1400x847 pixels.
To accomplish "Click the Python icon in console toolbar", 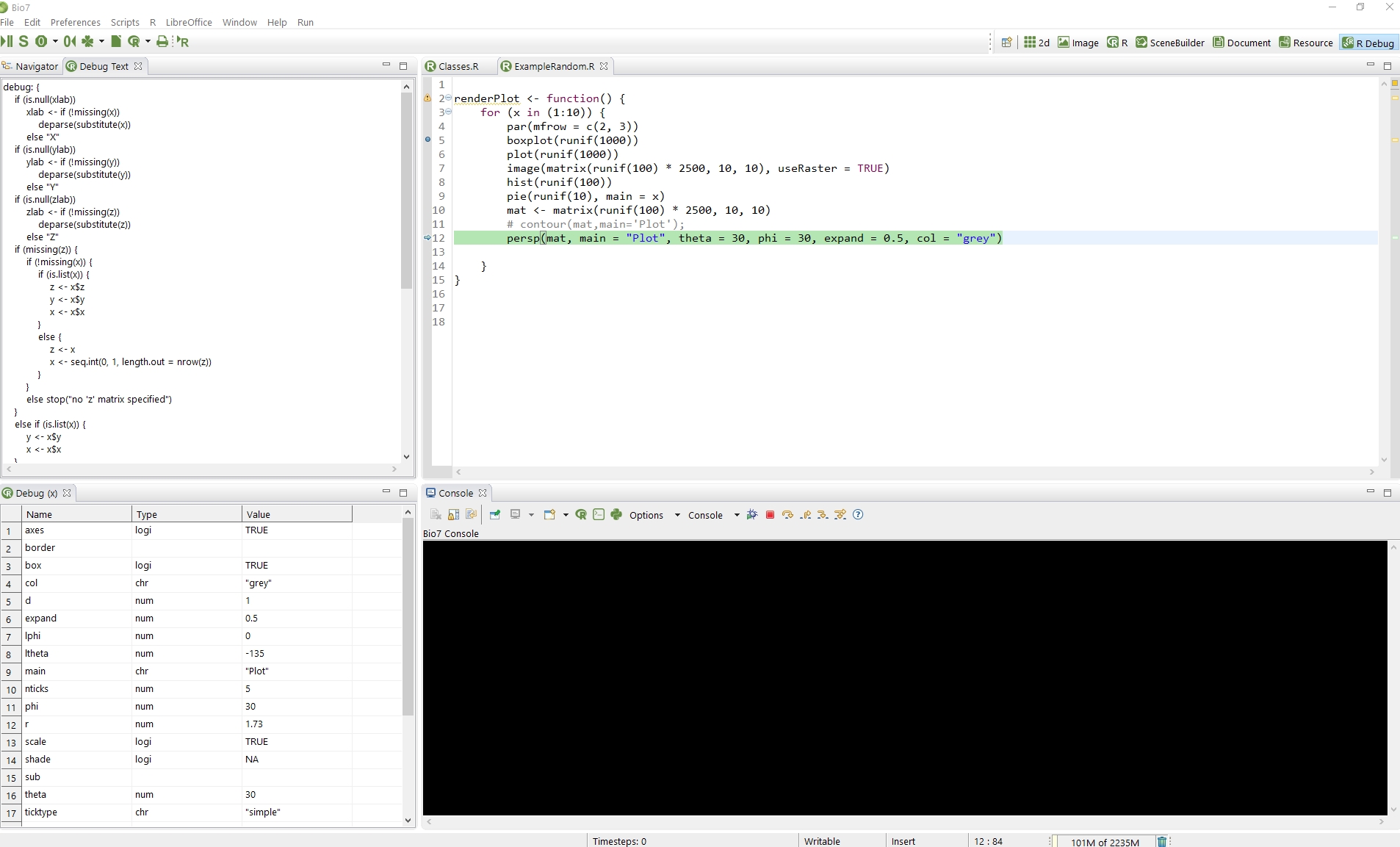I will [616, 515].
